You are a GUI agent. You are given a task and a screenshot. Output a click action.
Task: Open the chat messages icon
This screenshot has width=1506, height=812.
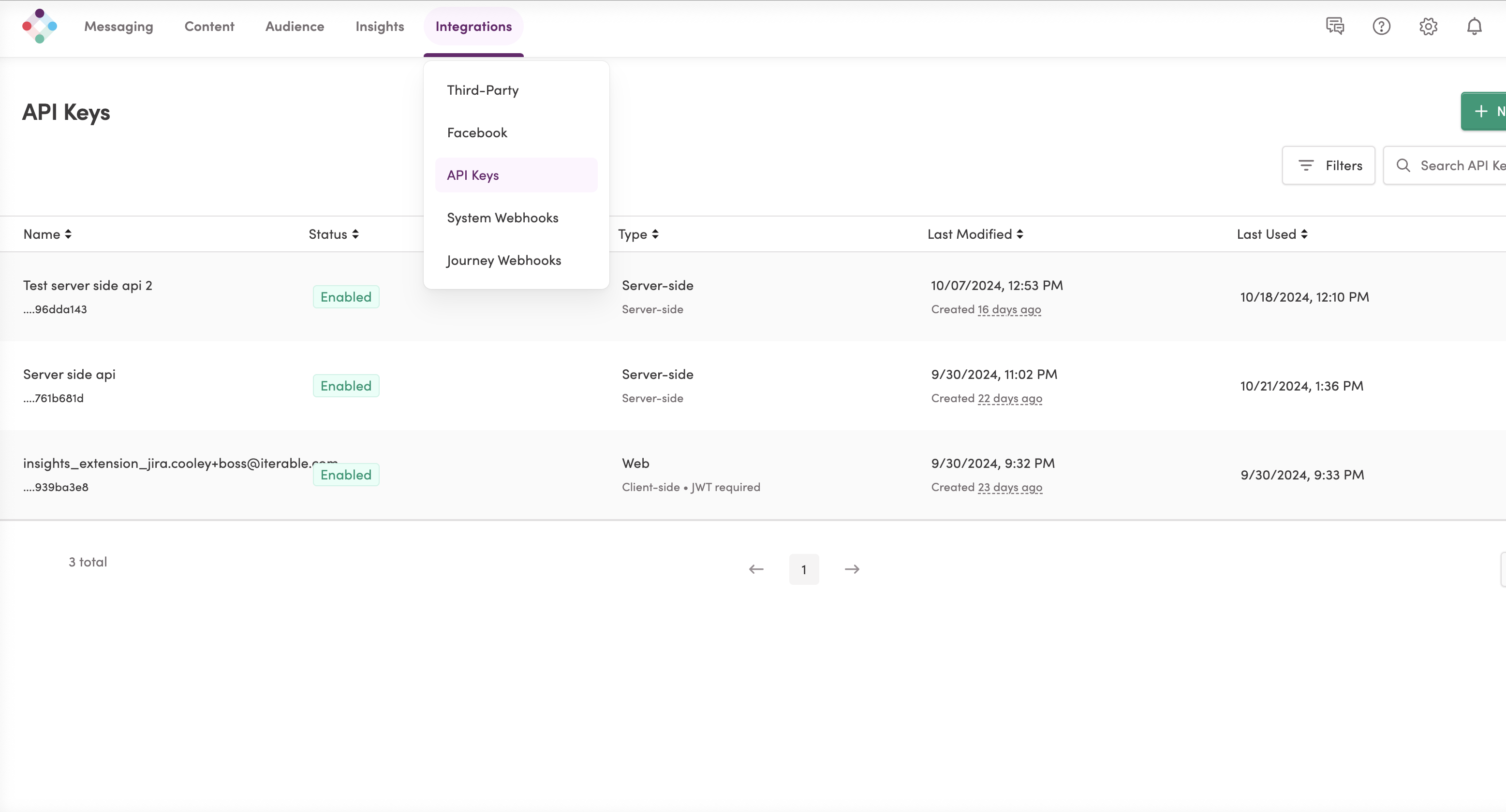(x=1335, y=26)
